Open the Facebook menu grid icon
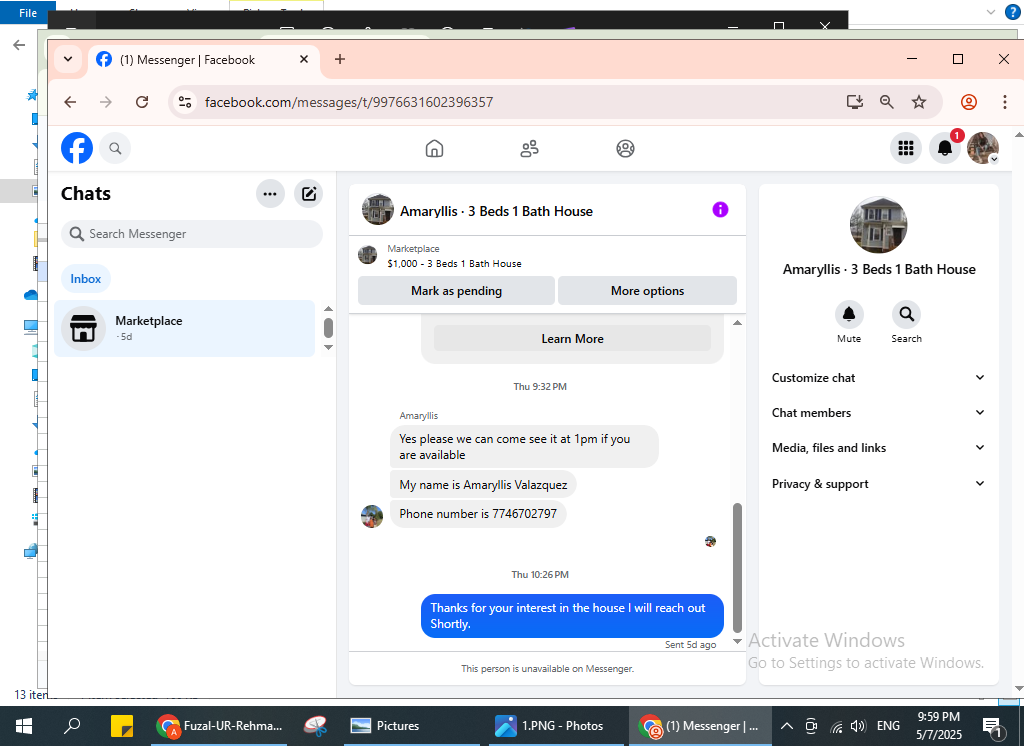The height and width of the screenshot is (746, 1024). (906, 148)
